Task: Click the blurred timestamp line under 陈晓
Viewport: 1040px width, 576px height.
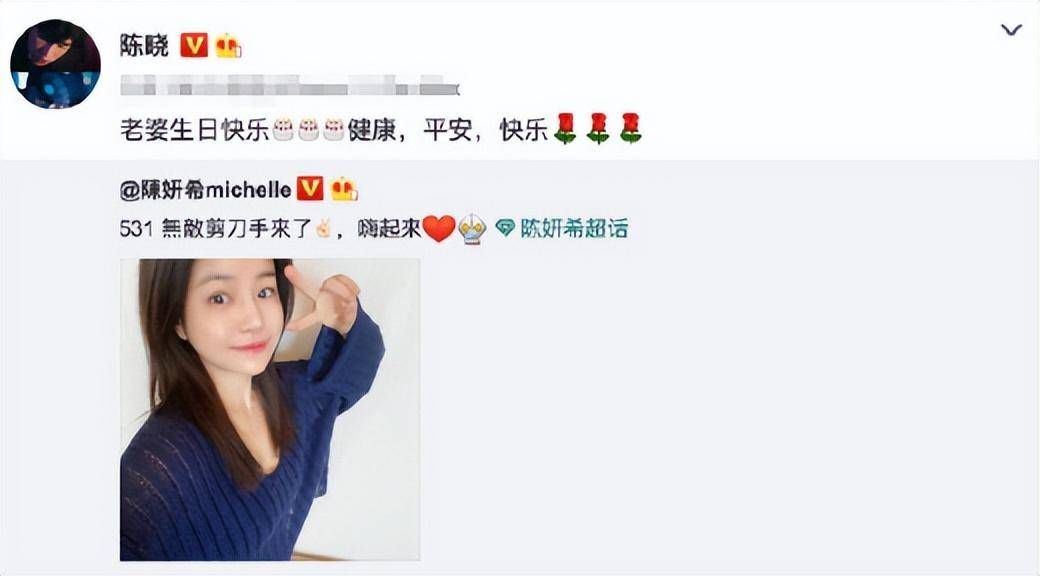Action: 290,86
